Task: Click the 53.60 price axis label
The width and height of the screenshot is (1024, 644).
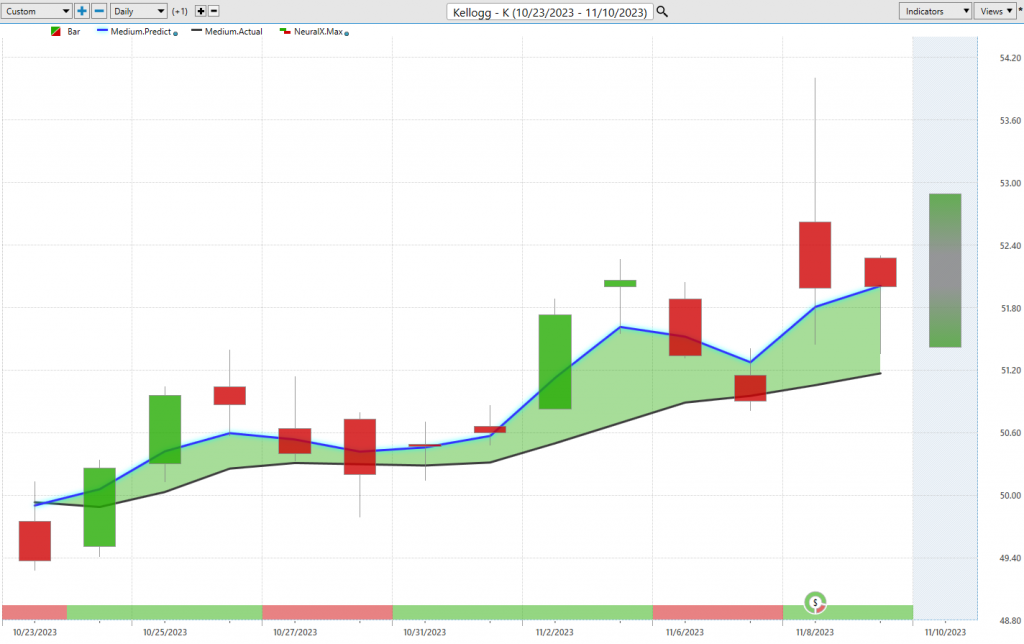Action: (1010, 121)
